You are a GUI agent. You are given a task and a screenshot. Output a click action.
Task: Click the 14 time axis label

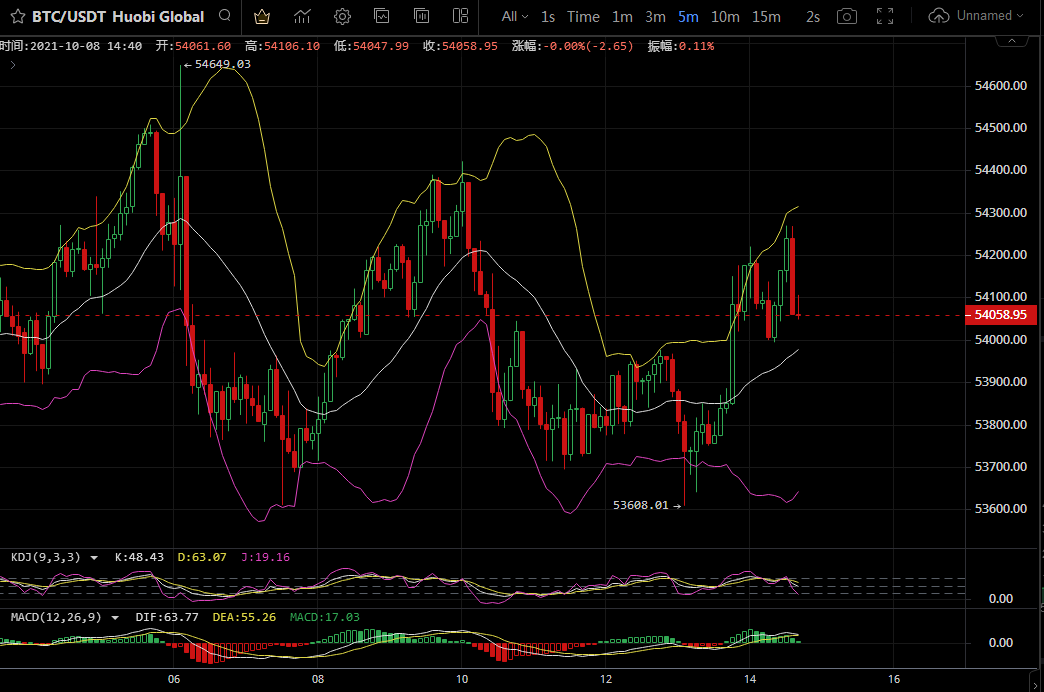pyautogui.click(x=750, y=679)
